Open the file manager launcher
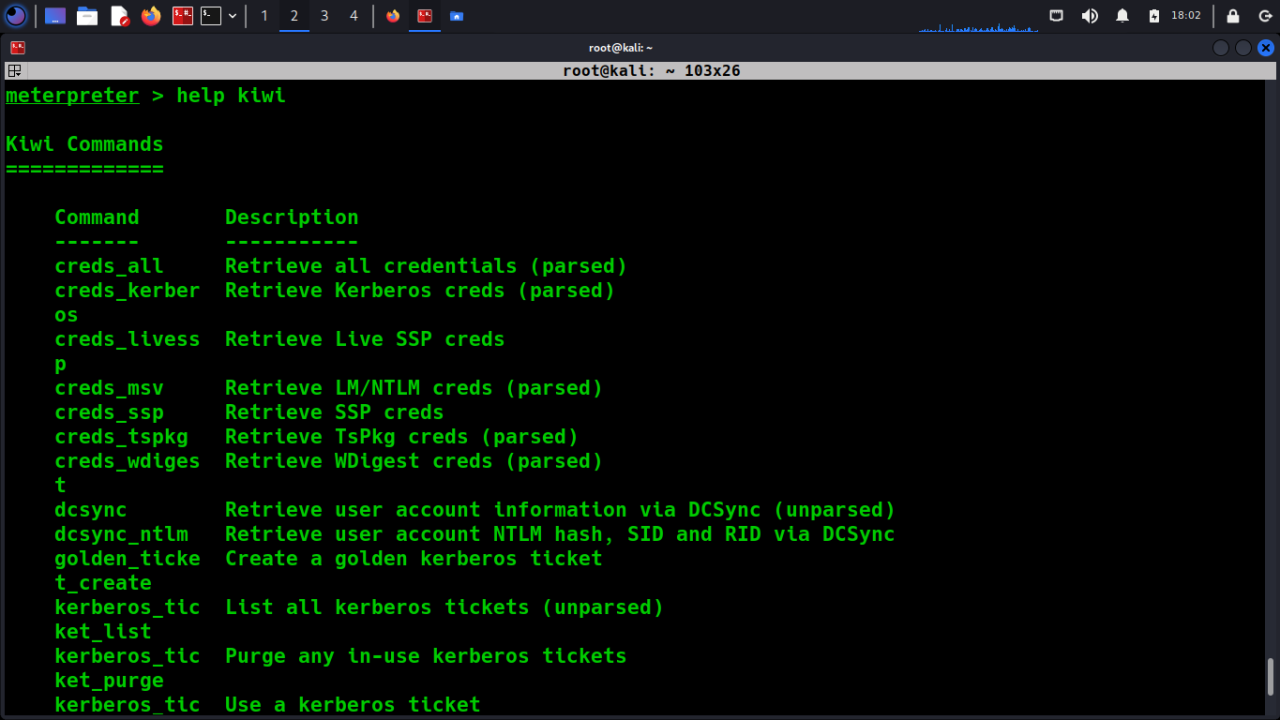The image size is (1280, 720). tap(87, 16)
